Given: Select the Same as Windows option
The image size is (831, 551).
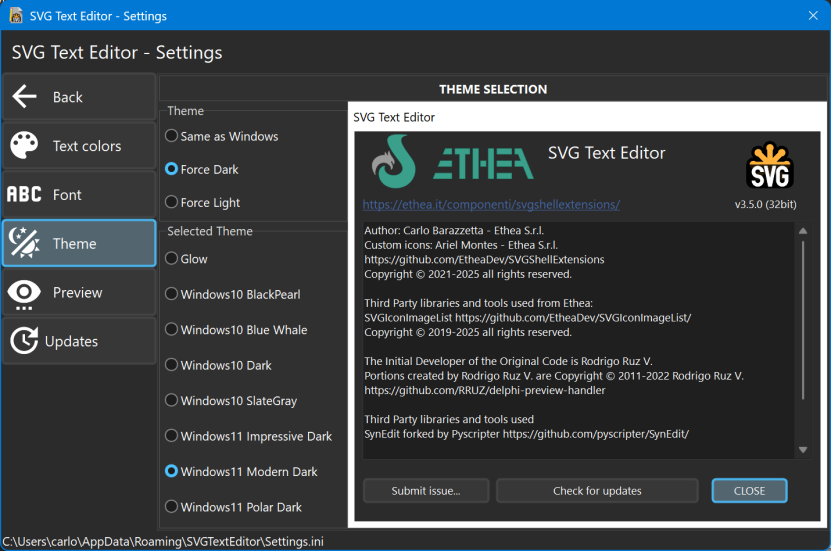Looking at the screenshot, I should tap(222, 136).
